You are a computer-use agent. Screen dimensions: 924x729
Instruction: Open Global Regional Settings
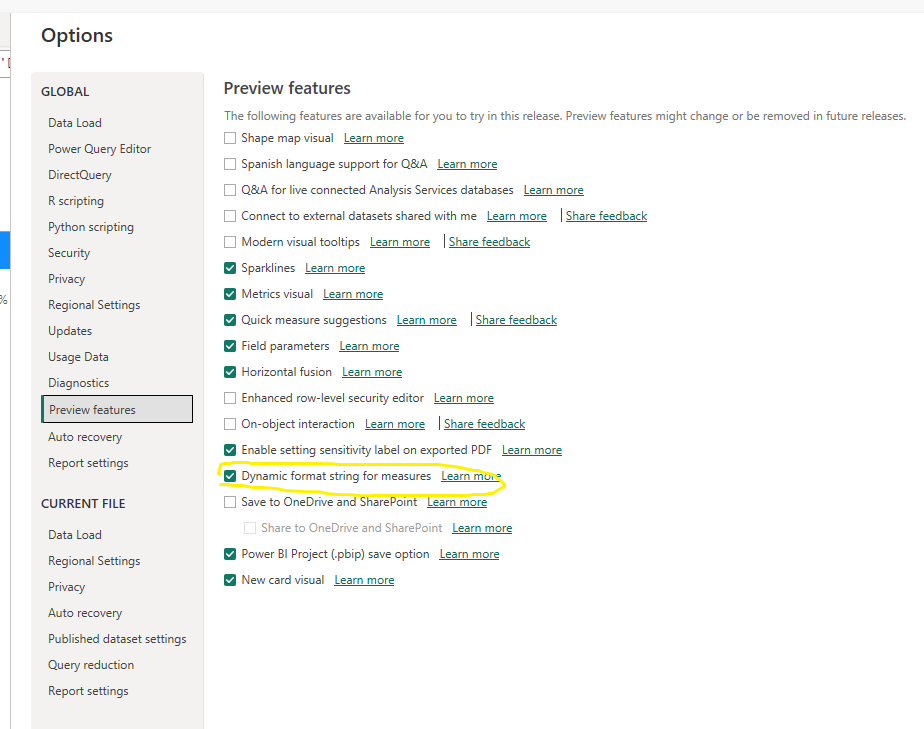94,305
